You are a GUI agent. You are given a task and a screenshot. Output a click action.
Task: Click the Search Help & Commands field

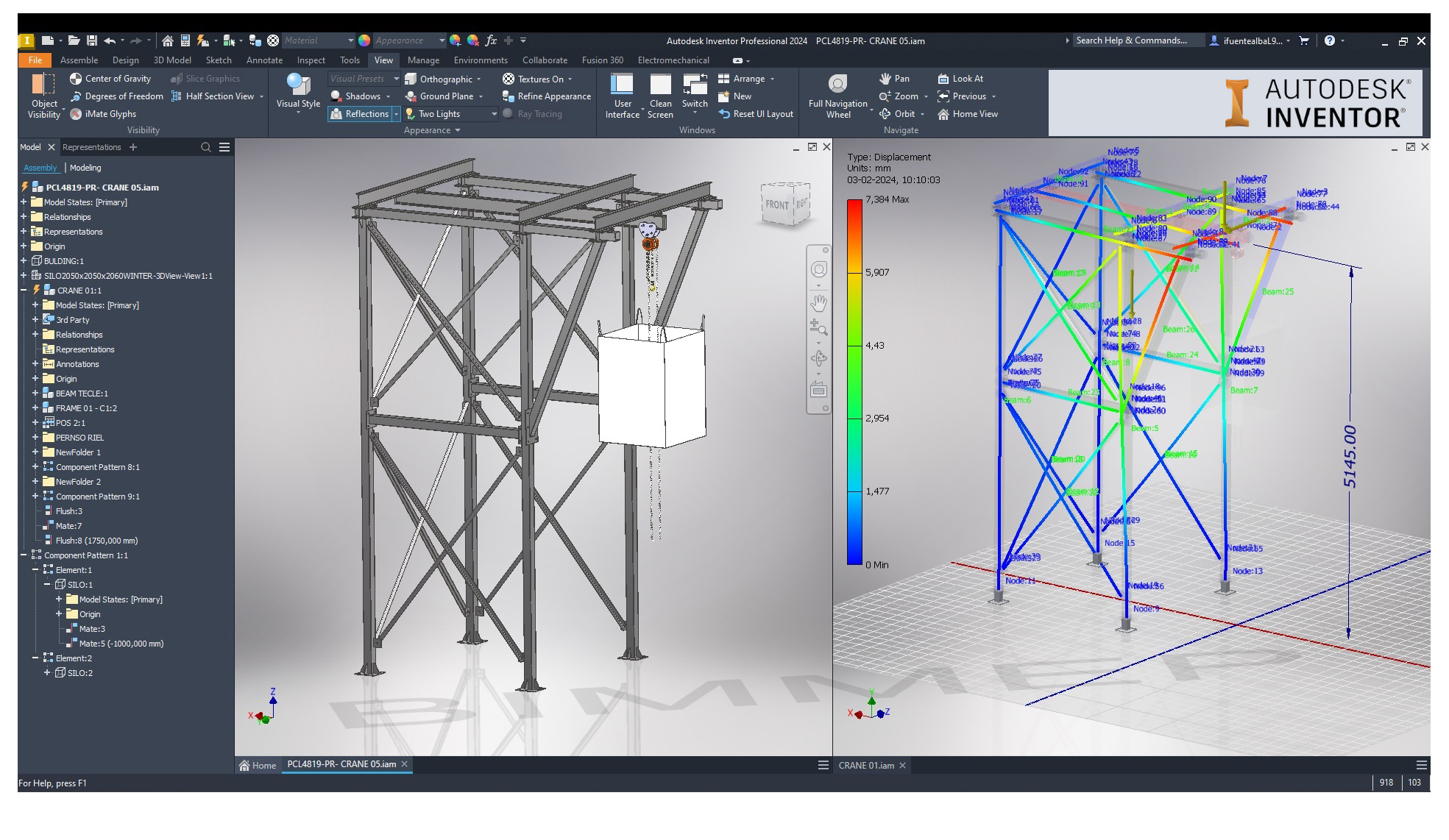[1137, 40]
